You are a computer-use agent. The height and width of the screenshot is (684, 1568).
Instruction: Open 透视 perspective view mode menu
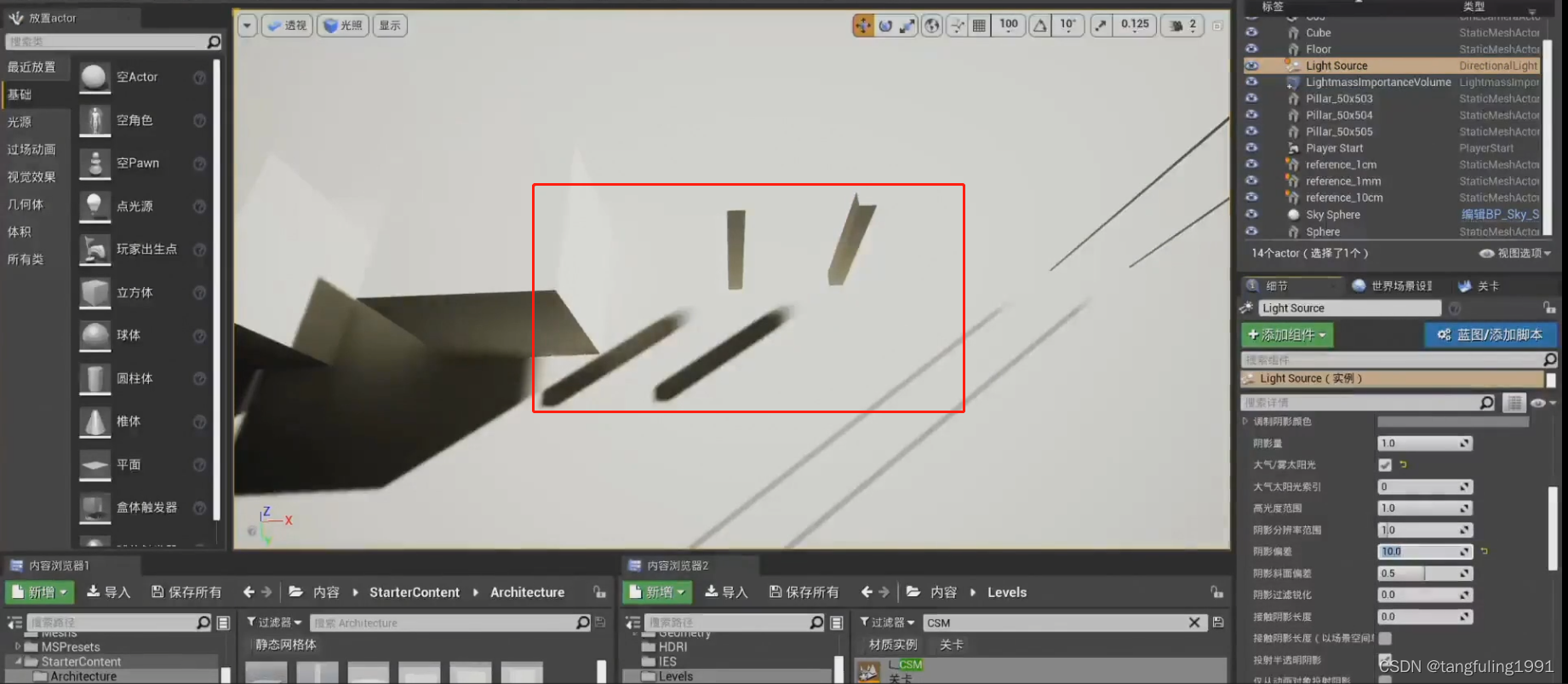point(287,26)
